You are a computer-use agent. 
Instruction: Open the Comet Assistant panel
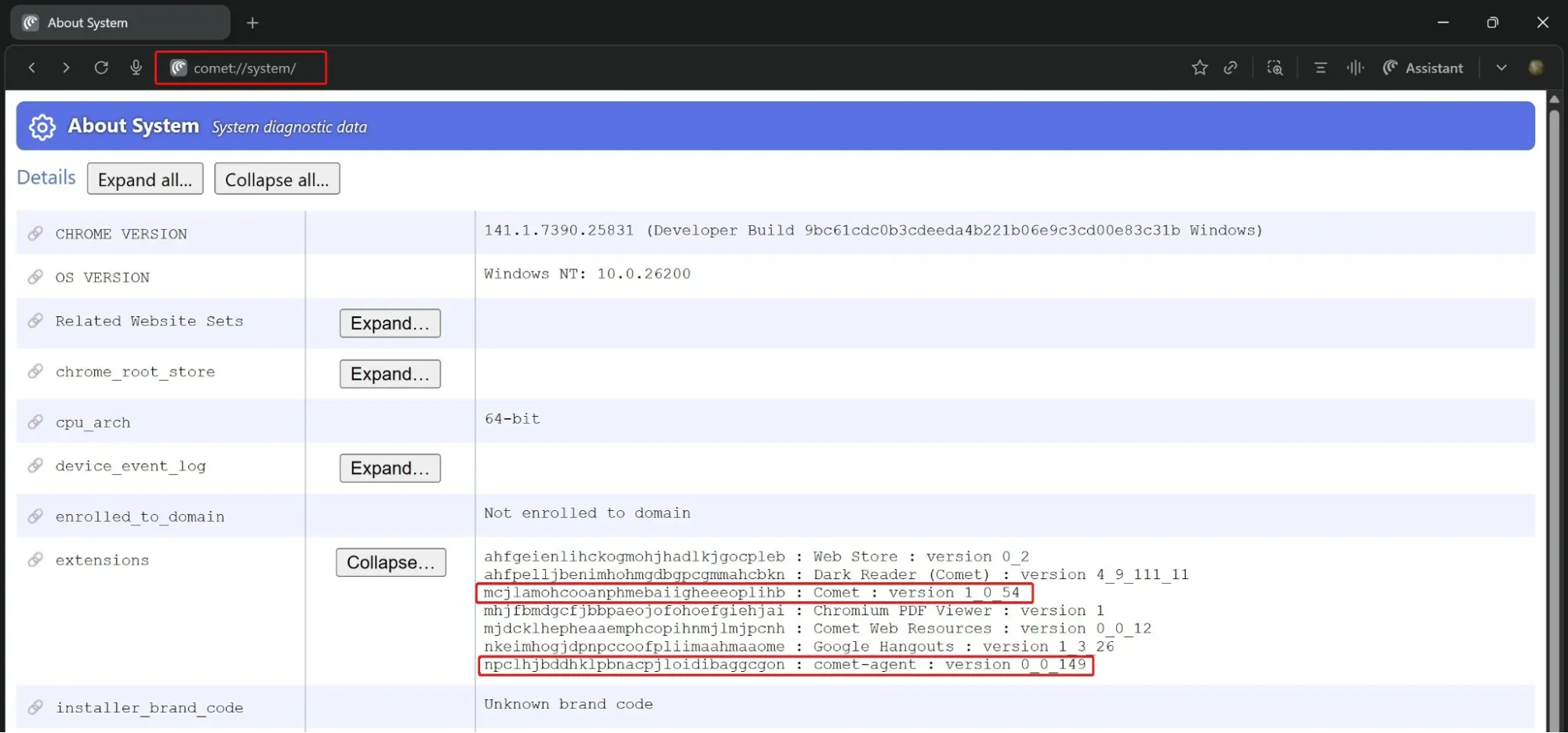click(x=1423, y=68)
